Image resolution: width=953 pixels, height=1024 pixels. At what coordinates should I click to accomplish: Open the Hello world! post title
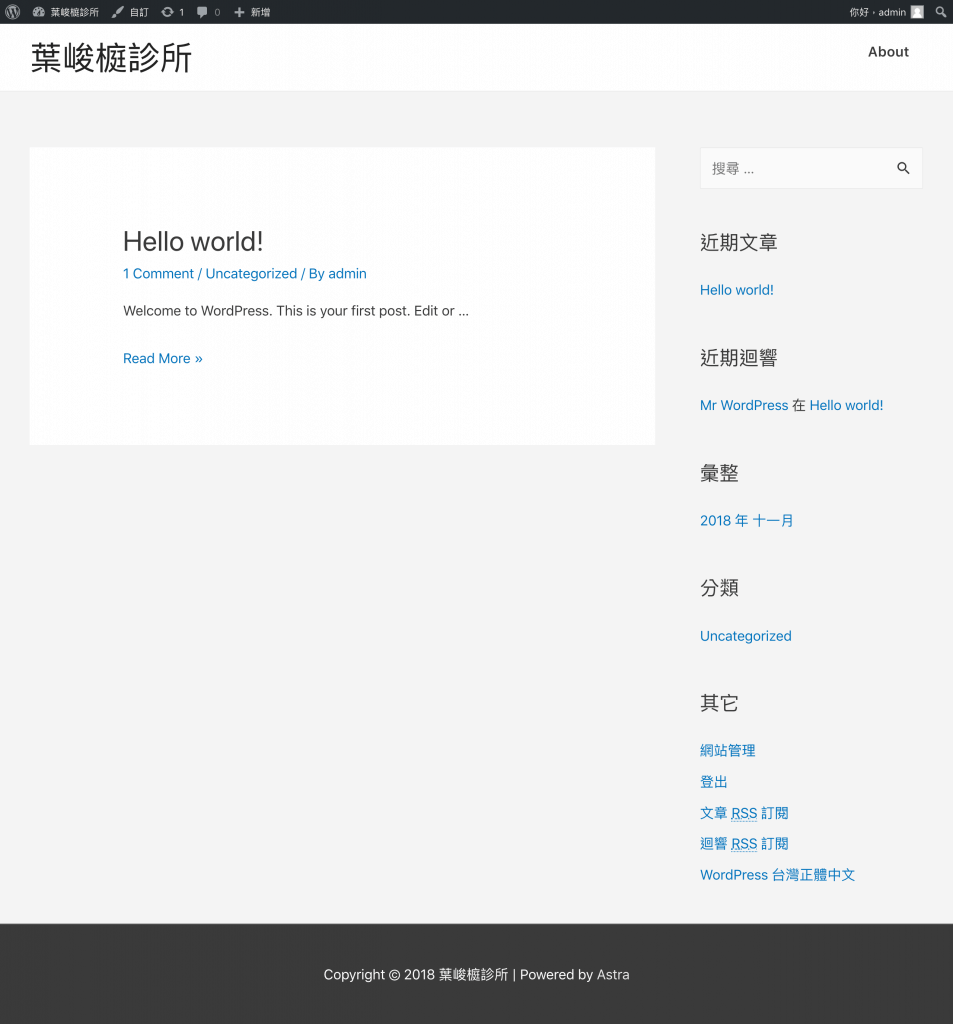[193, 241]
